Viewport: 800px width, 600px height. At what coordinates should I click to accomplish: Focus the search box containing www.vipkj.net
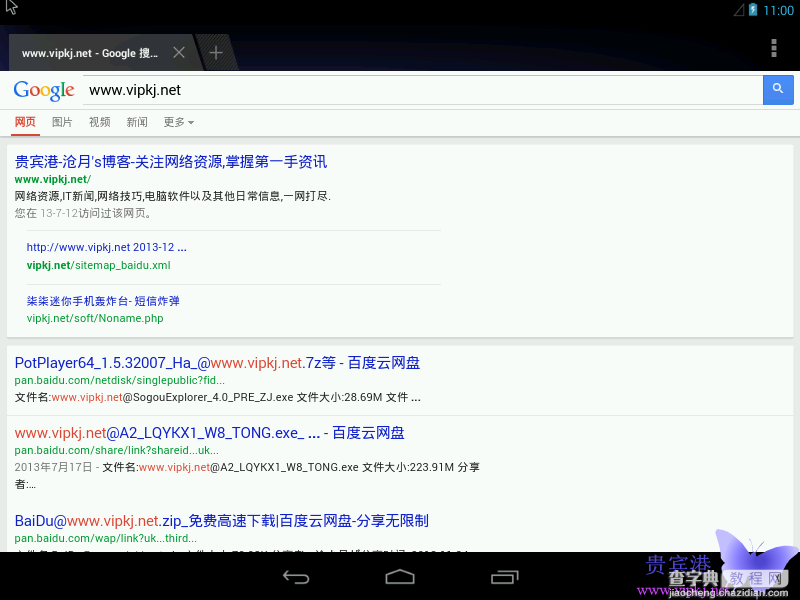pos(422,90)
